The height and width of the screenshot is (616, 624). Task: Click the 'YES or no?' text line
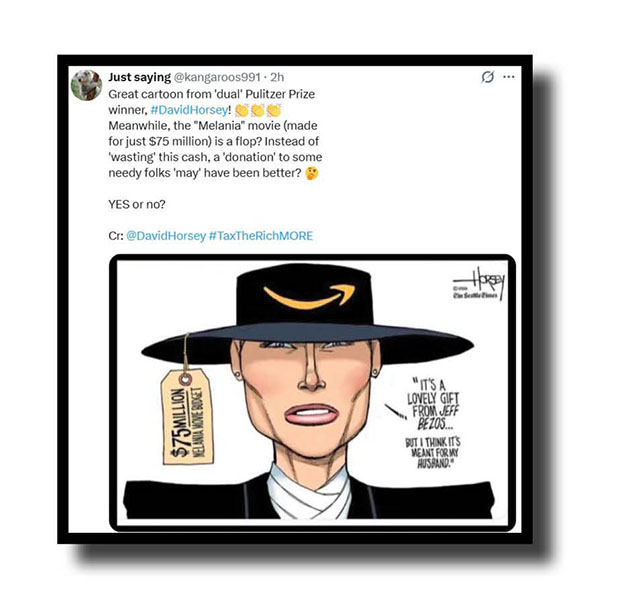[136, 205]
